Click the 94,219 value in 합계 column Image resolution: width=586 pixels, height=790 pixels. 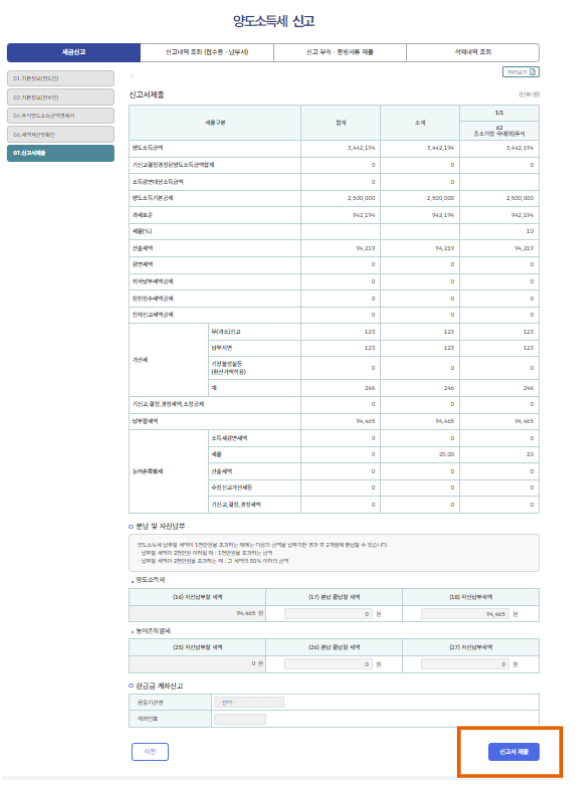366,248
